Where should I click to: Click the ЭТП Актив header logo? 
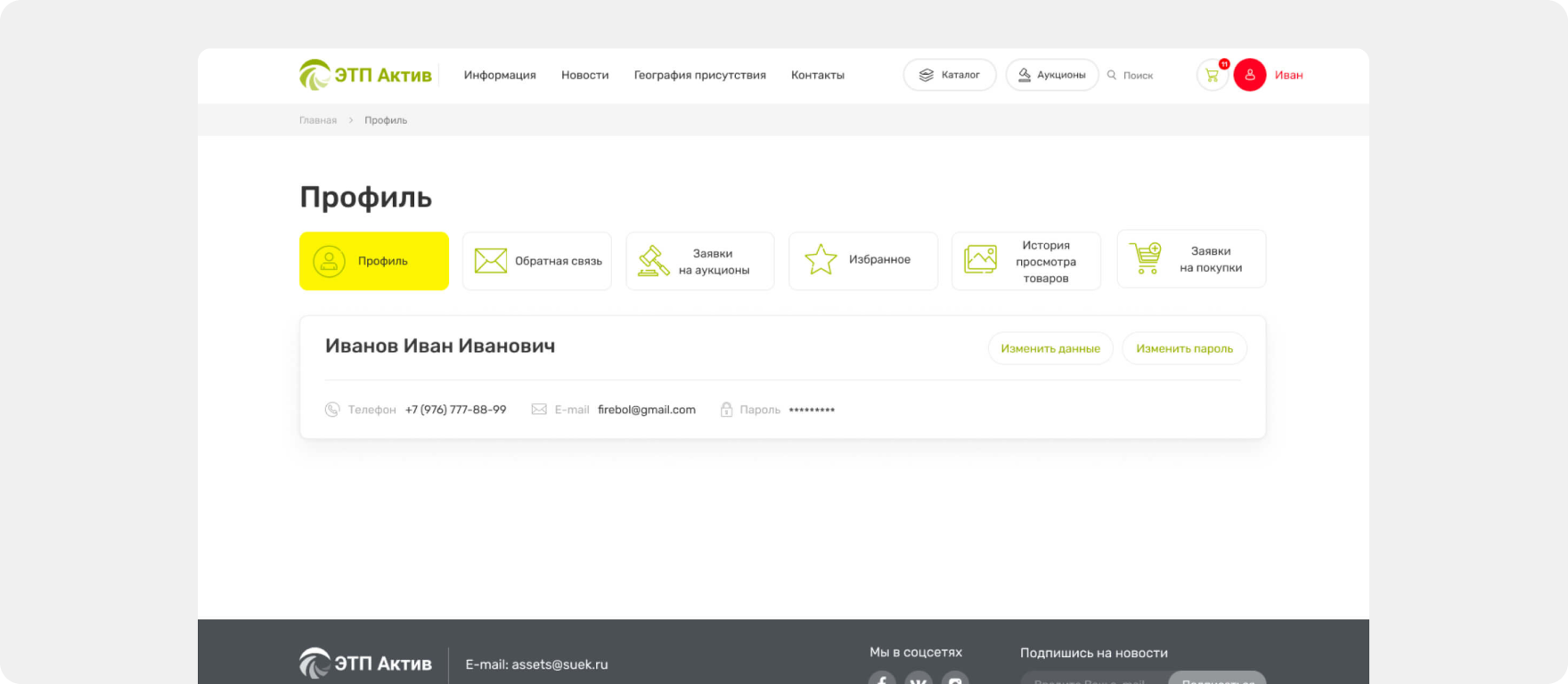point(365,76)
